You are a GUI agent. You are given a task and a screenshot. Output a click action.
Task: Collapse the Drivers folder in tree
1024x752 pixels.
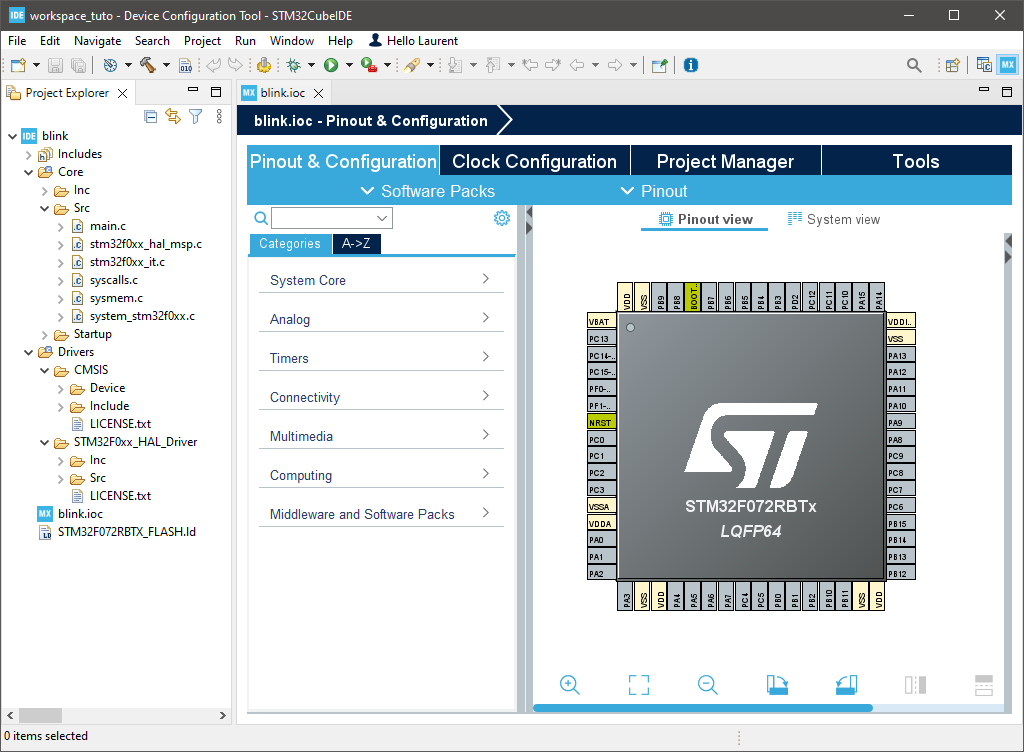(29, 352)
